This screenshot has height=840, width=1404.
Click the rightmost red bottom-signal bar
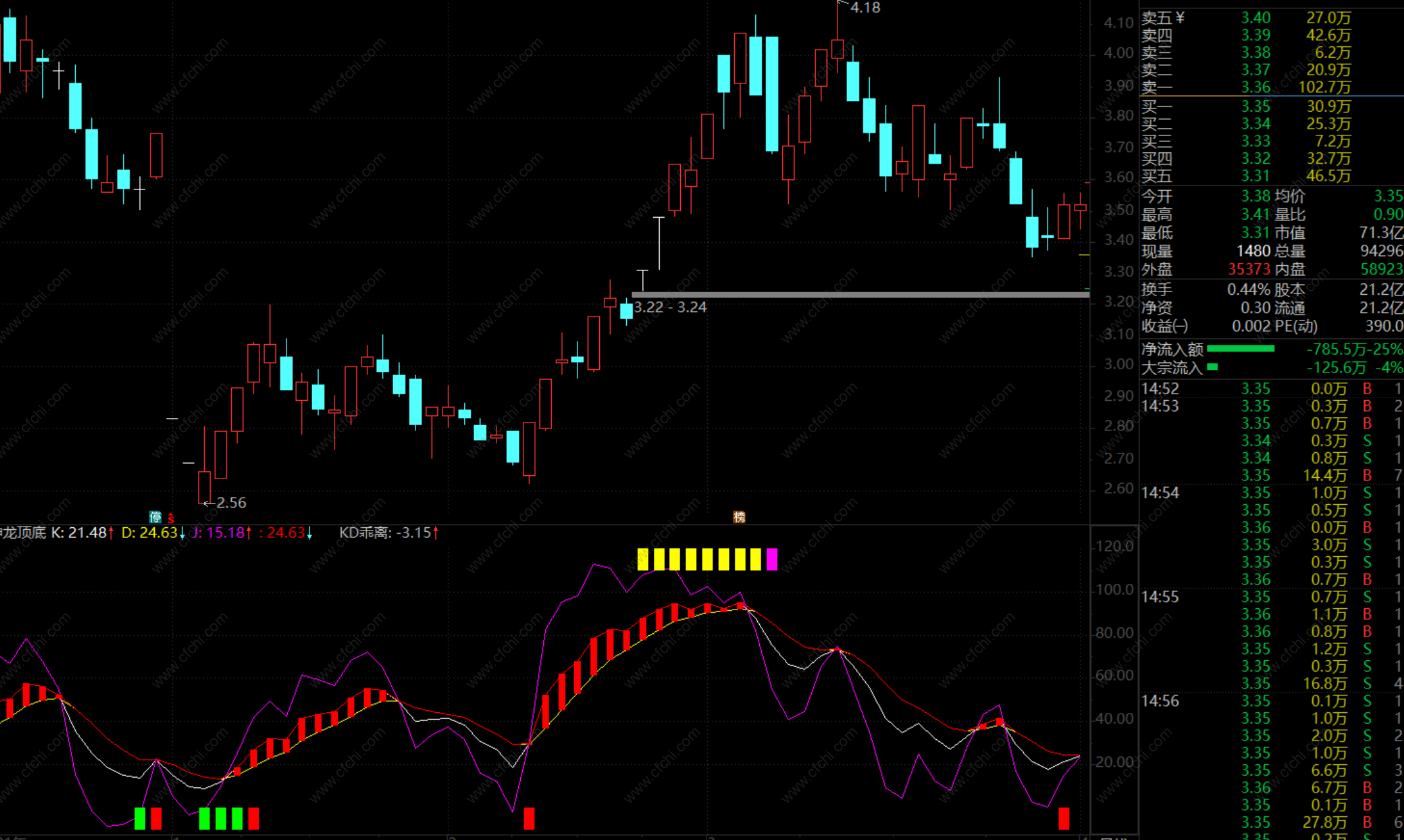point(1064,818)
